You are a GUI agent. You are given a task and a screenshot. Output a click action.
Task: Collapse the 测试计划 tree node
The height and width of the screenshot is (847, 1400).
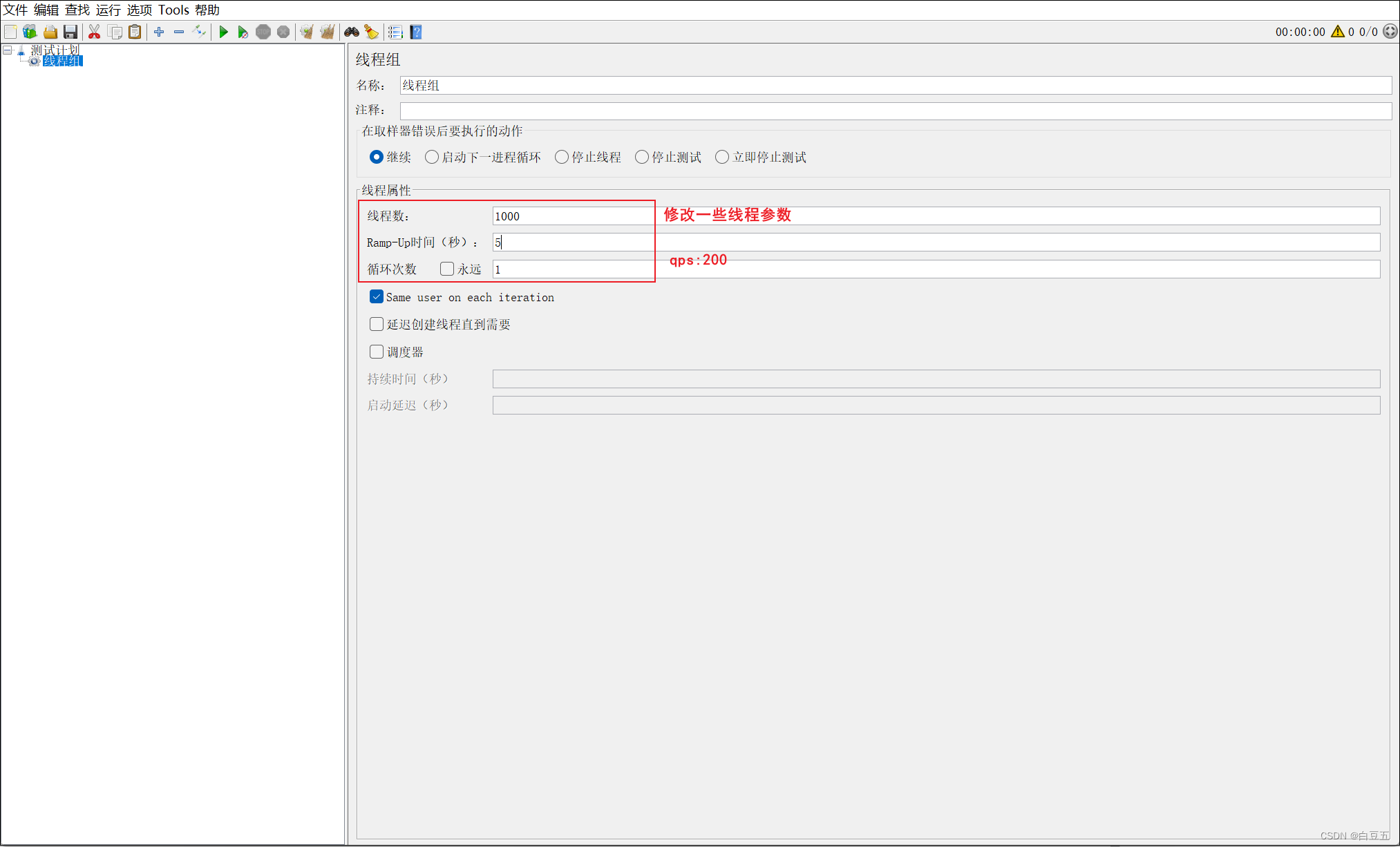(8, 50)
